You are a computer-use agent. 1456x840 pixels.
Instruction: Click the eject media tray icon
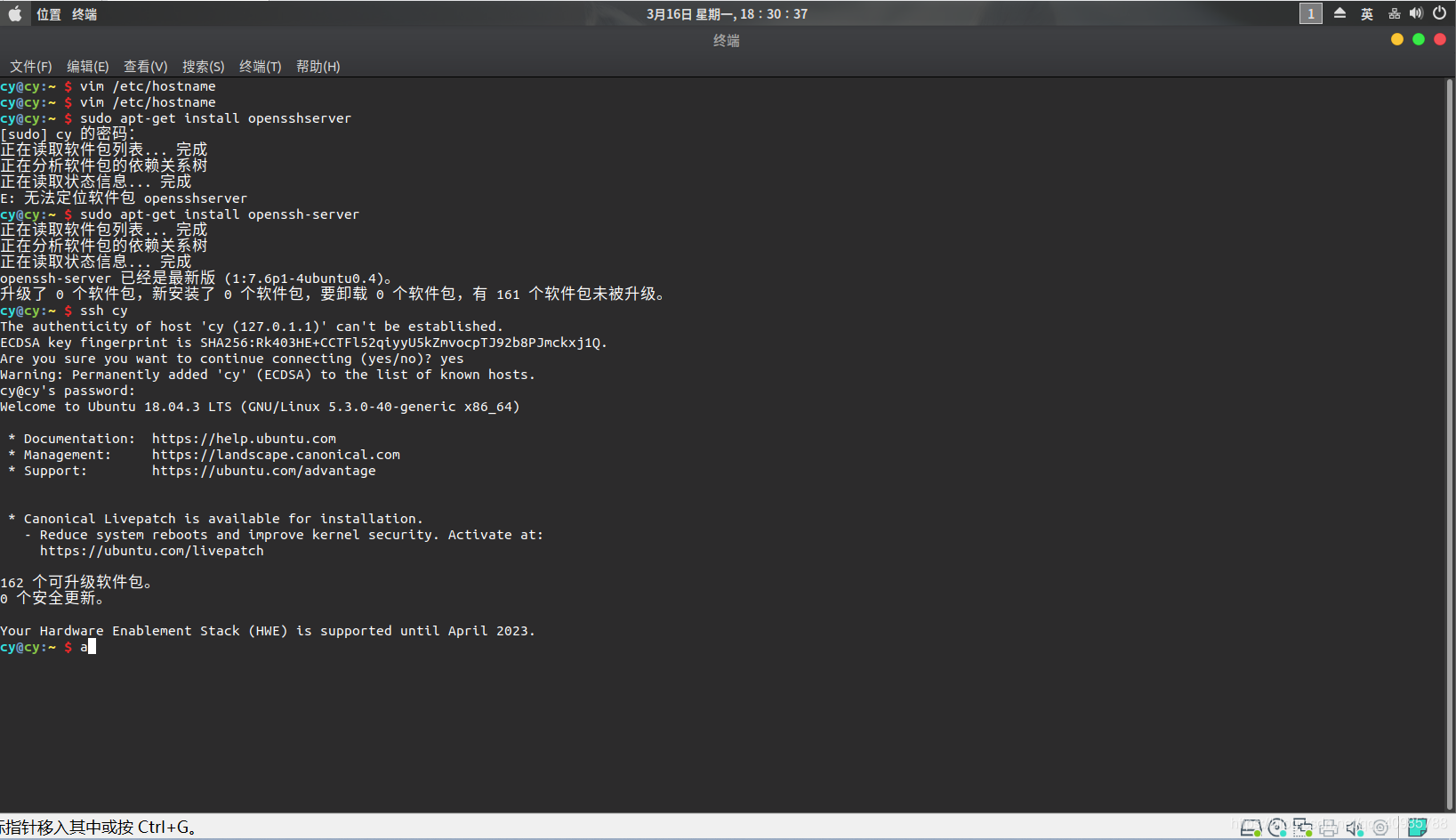coord(1339,13)
